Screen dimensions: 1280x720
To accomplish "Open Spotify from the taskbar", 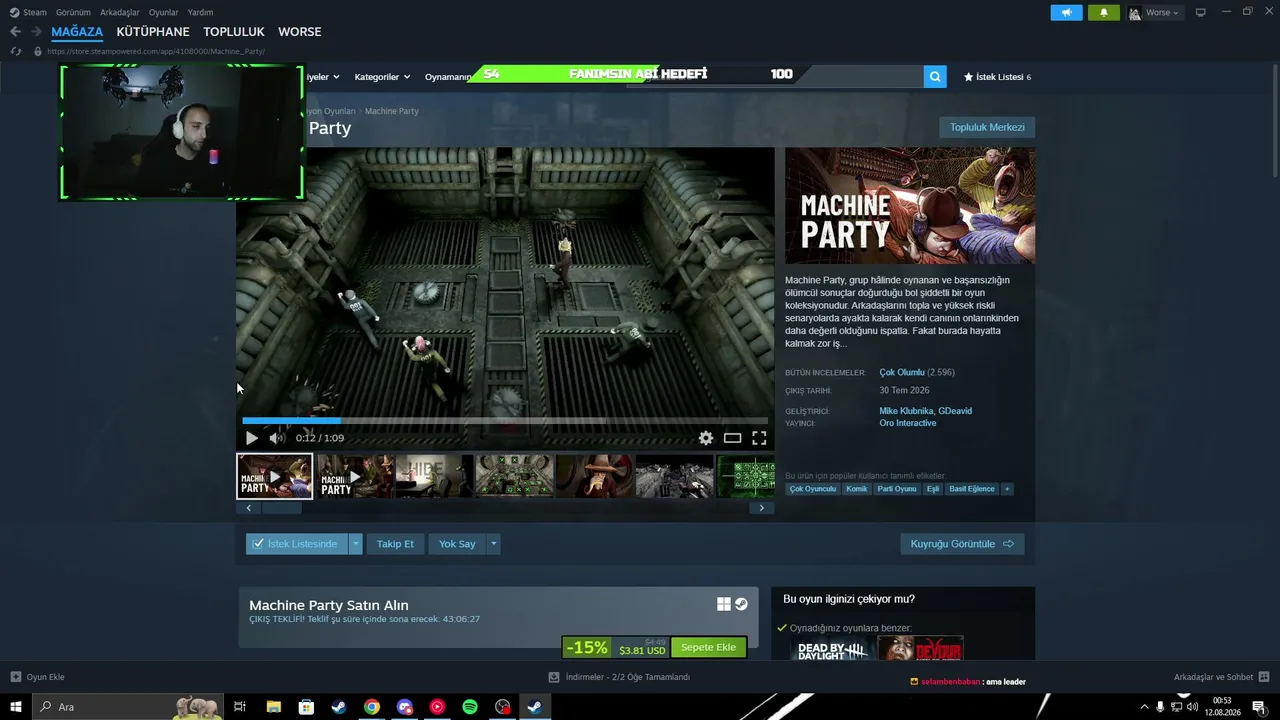I will (x=470, y=707).
